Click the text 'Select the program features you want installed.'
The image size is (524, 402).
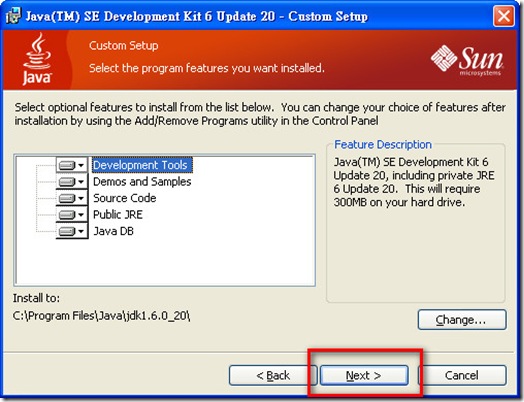[207, 68]
